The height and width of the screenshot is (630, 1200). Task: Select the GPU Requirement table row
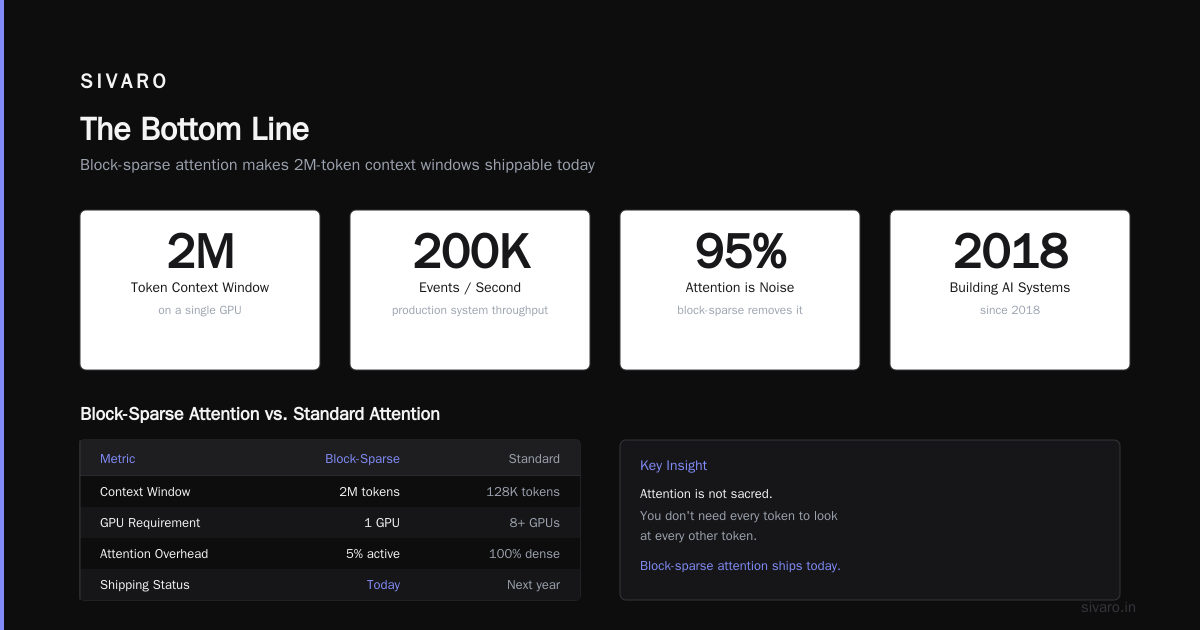click(x=330, y=523)
